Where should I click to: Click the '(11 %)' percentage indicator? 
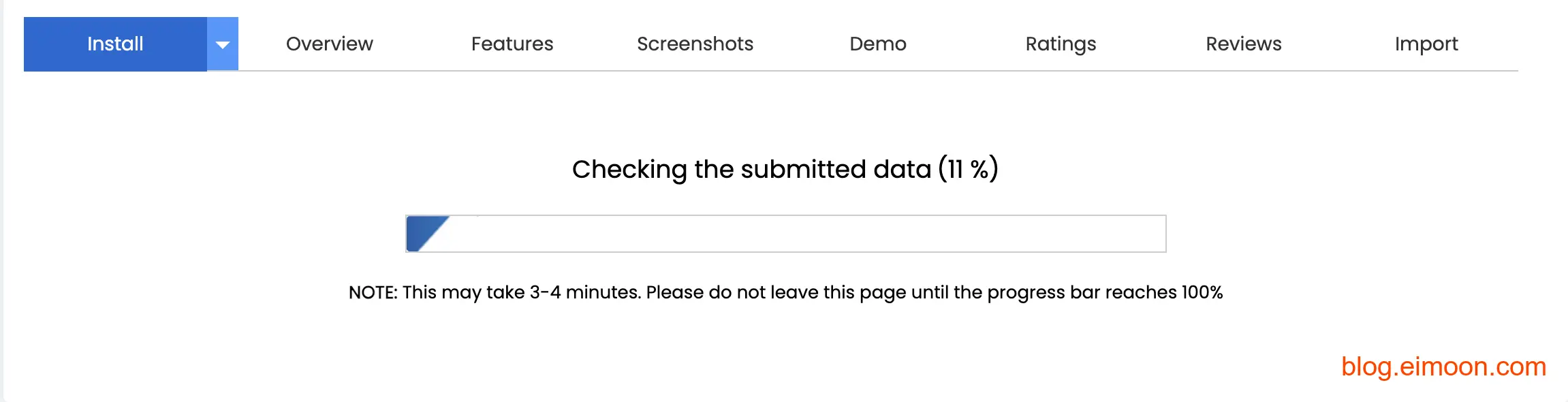pos(968,169)
